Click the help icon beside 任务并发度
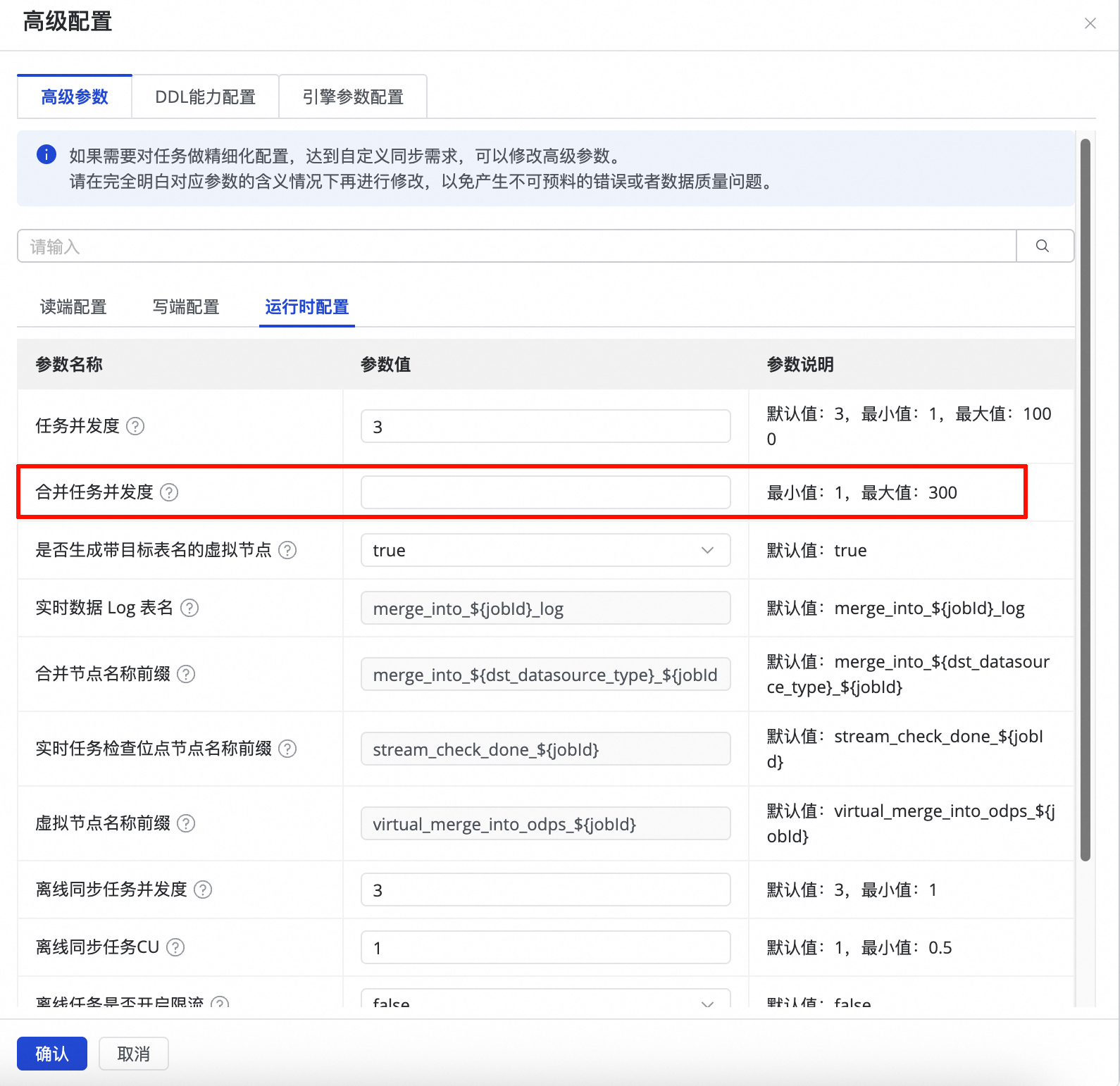This screenshot has width=1120, height=1086. [x=135, y=426]
